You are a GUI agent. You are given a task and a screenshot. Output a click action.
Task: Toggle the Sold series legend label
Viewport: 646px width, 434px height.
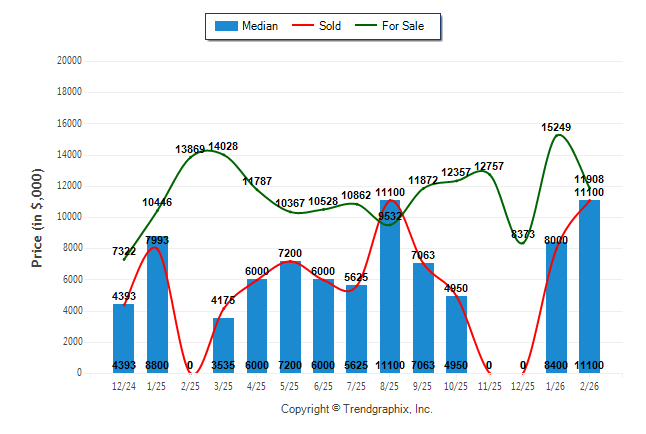coord(329,26)
